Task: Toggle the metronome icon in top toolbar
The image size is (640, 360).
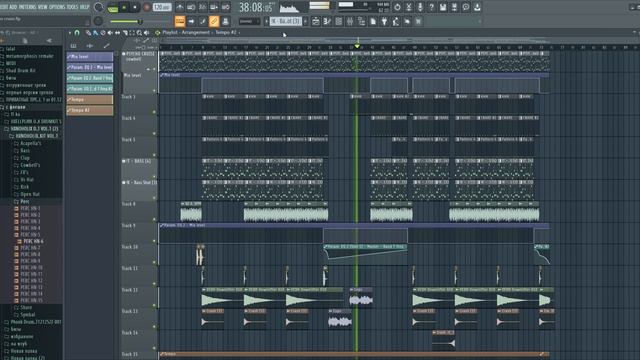Action: pyautogui.click(x=180, y=7)
